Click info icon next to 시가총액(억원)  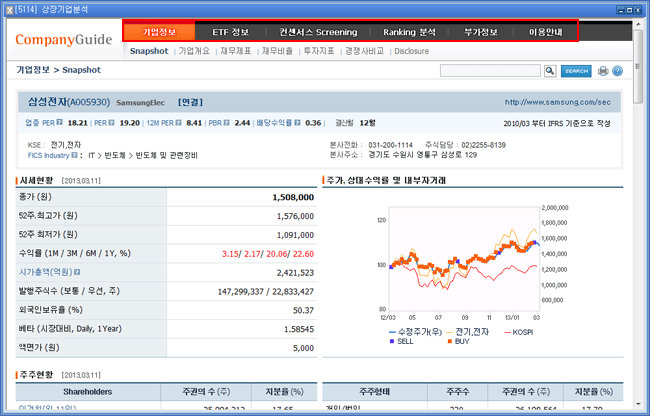click(x=76, y=271)
